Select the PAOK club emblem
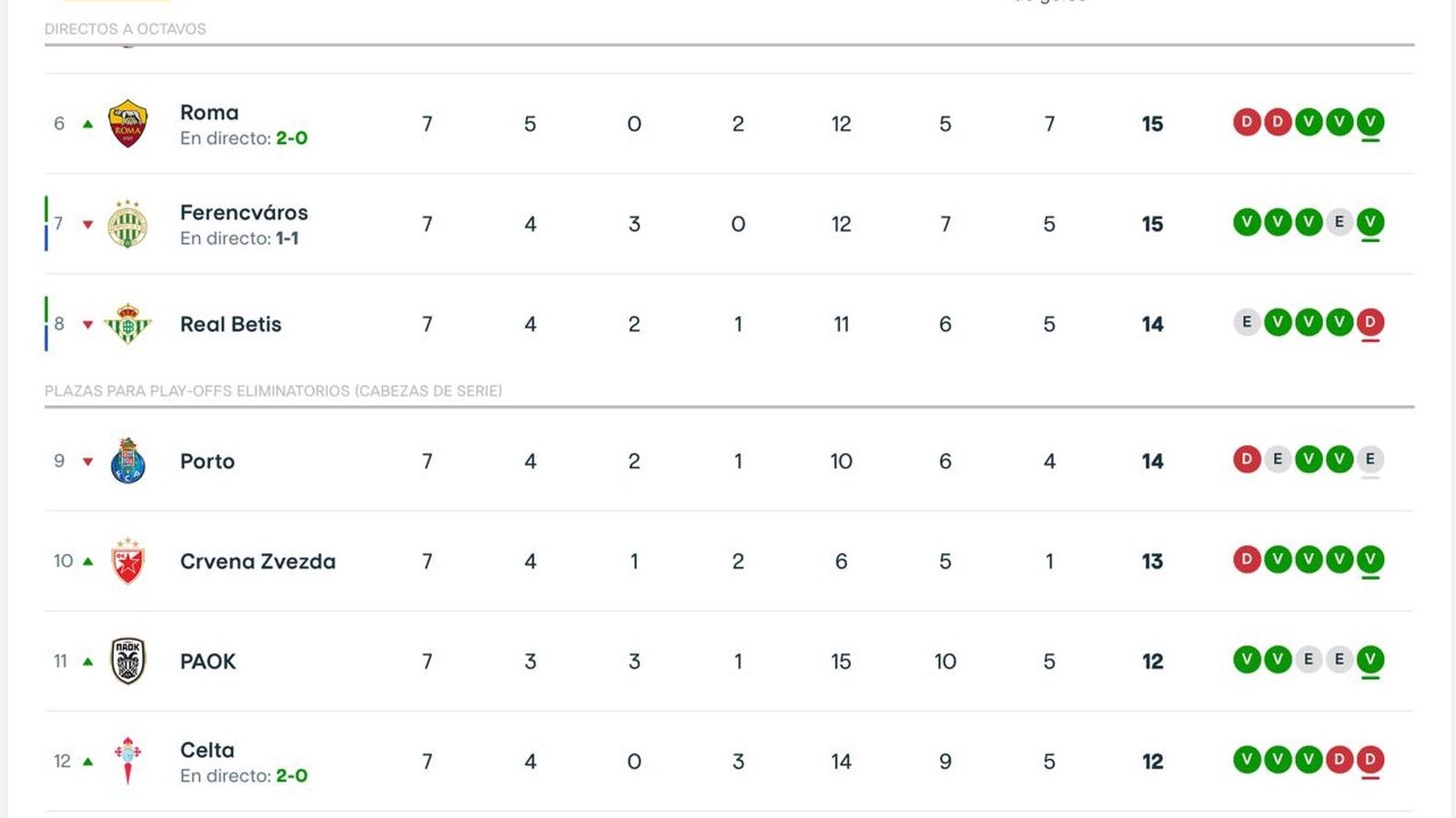Viewport: 1456px width, 818px height. [x=127, y=661]
